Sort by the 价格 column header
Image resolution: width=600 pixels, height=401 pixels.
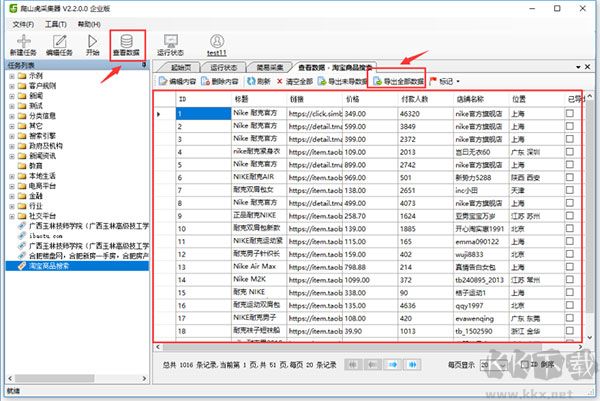370,99
